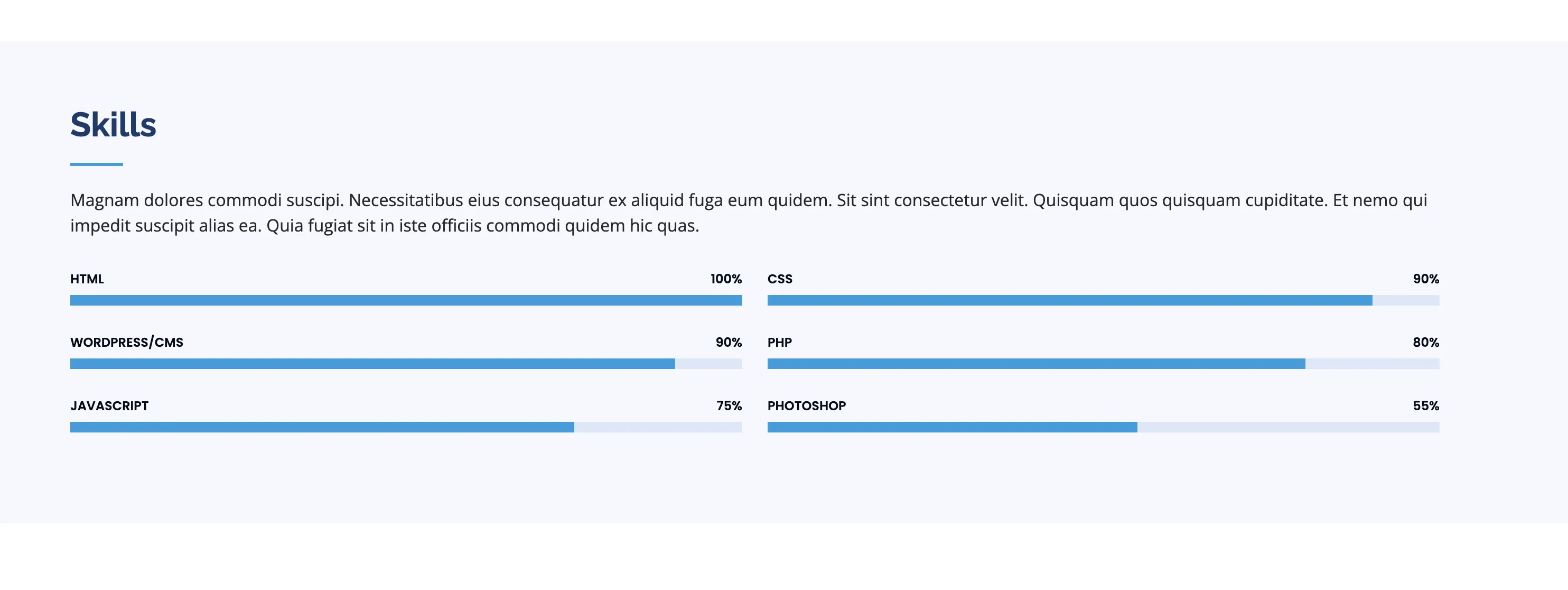This screenshot has height=590, width=1568.
Task: Click the PHOTOSHOP skill label
Action: click(x=807, y=405)
